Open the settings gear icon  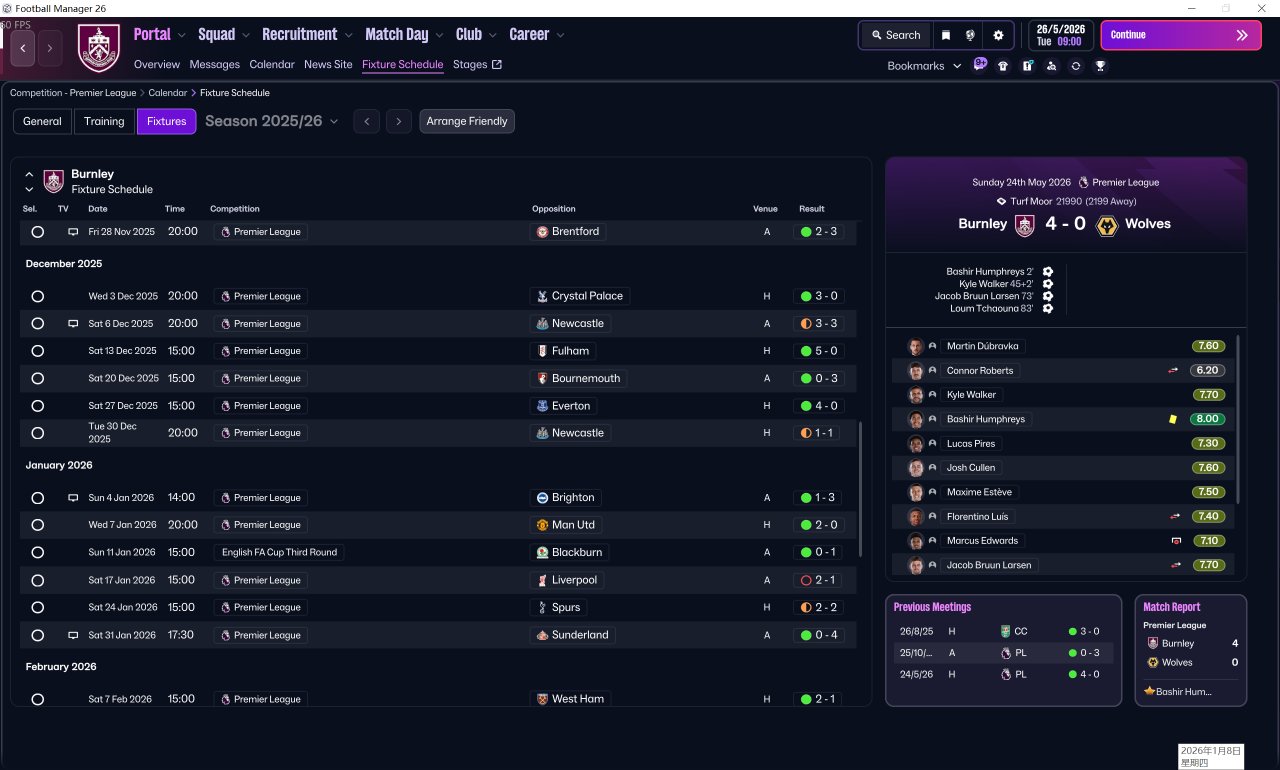pos(998,35)
